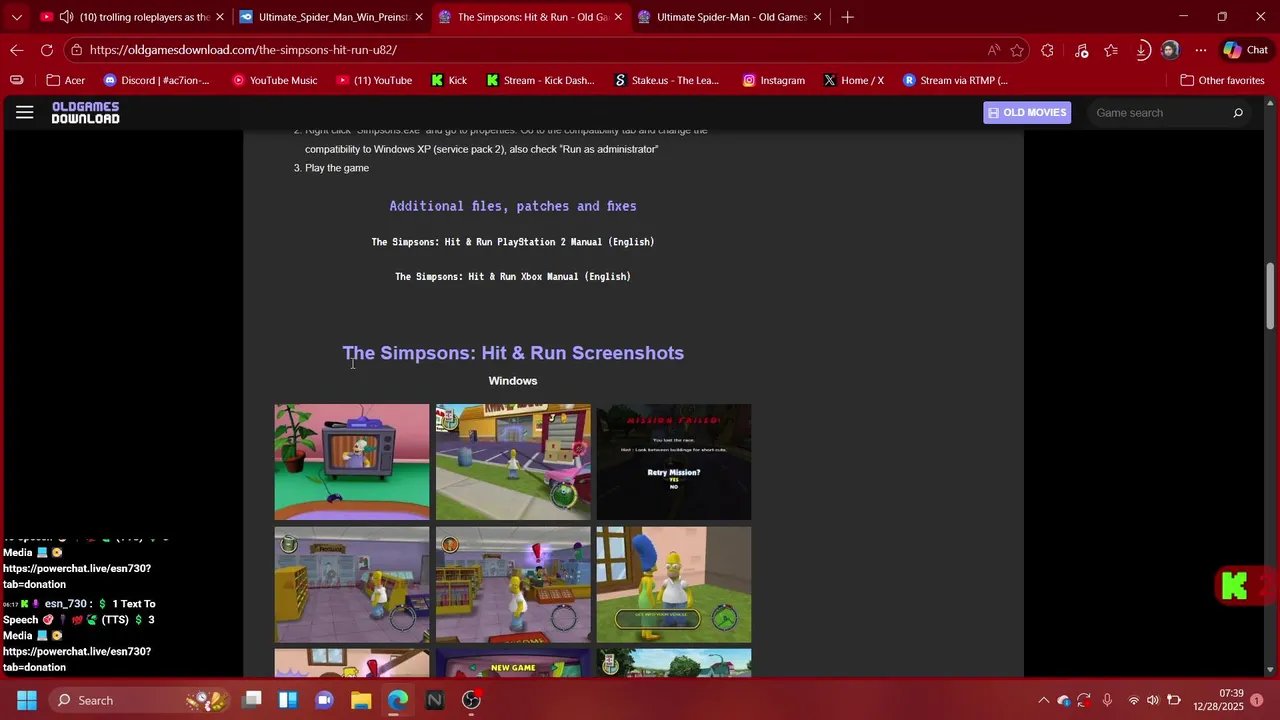Open the tab search chevron at top left
This screenshot has width=1280, height=720.
tap(16, 17)
